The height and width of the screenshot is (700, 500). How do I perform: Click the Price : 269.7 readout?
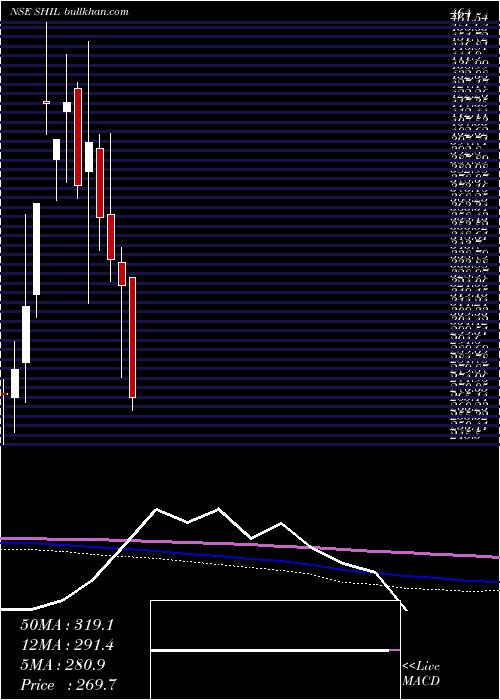tap(69, 685)
